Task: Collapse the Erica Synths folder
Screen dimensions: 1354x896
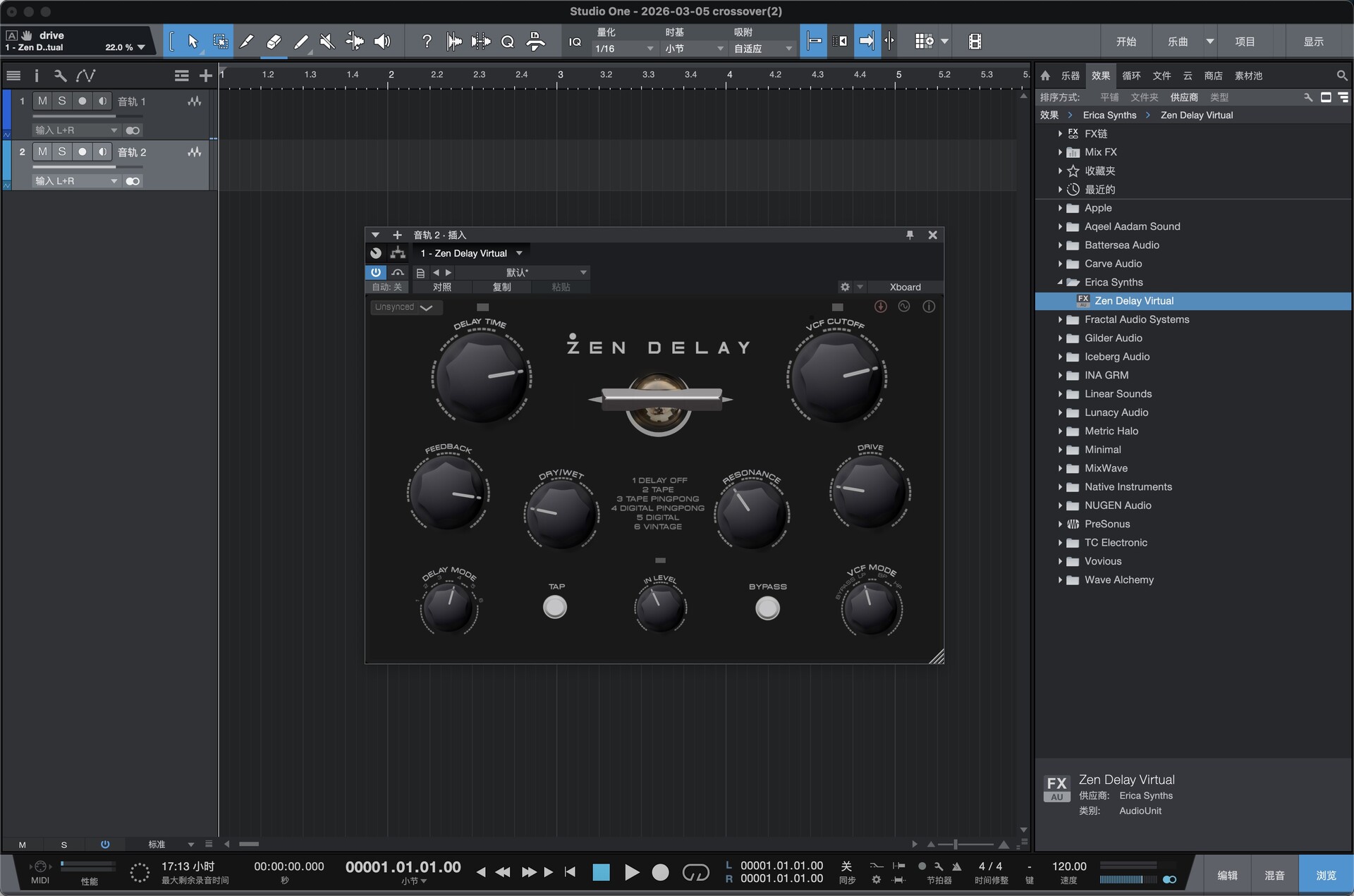Action: (x=1061, y=282)
